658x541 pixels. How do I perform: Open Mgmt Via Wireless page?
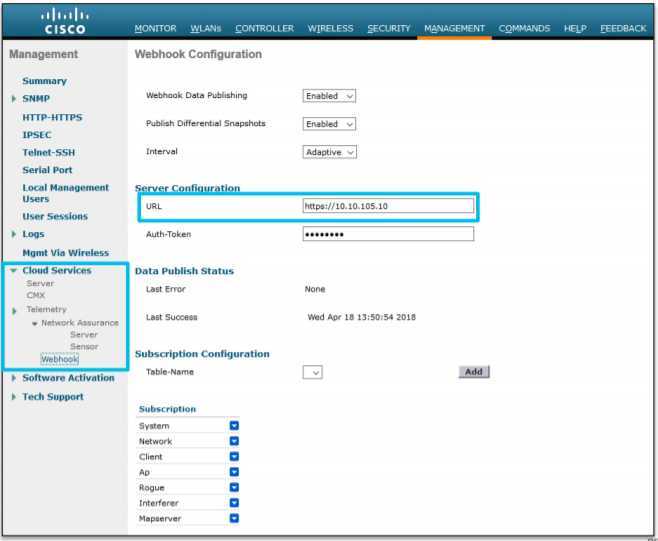coord(65,253)
